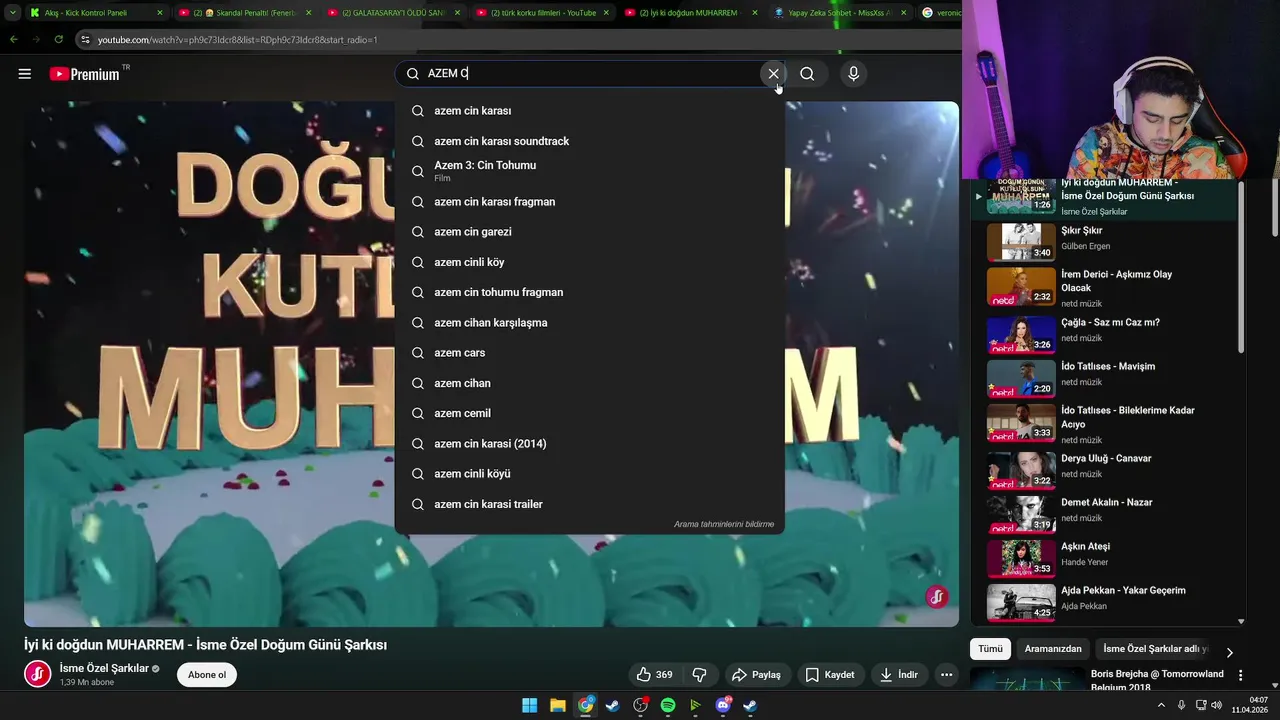Play Demet Akalın - Nazar thumbnail

coord(1021,513)
